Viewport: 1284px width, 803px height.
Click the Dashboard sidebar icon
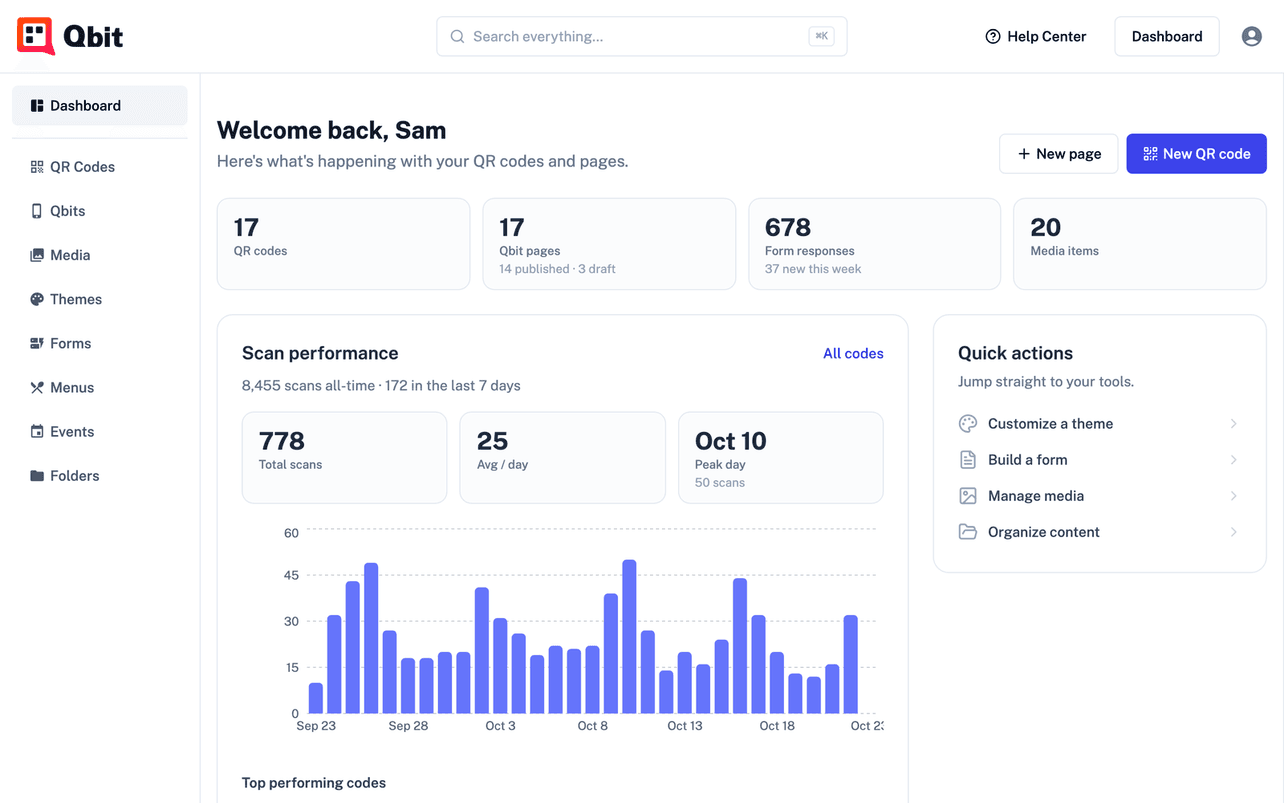pyautogui.click(x=37, y=105)
